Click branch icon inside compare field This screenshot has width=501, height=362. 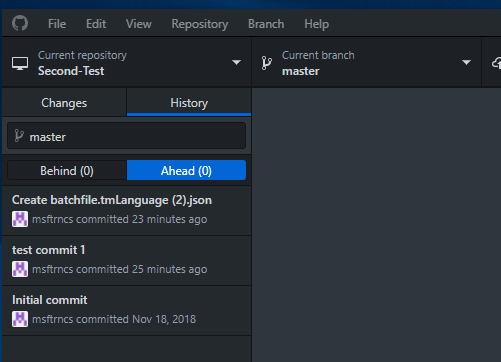19,136
